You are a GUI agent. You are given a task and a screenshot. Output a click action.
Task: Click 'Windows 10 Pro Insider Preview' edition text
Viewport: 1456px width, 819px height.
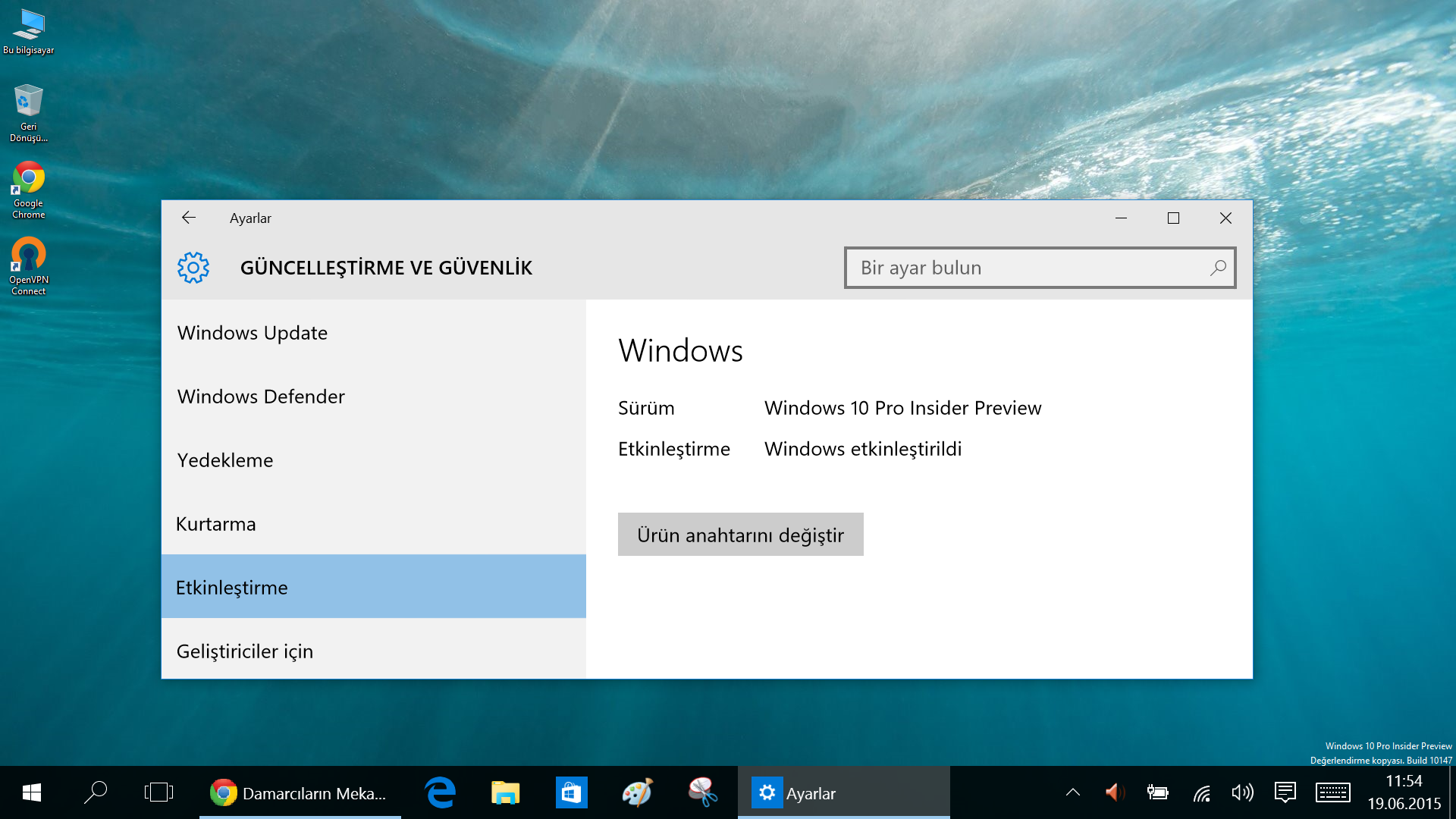pos(902,408)
